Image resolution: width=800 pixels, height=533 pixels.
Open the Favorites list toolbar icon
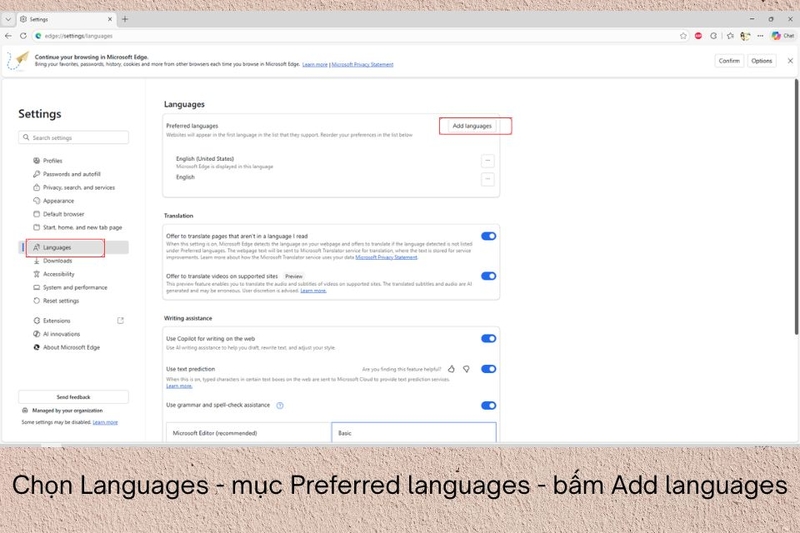coord(730,36)
